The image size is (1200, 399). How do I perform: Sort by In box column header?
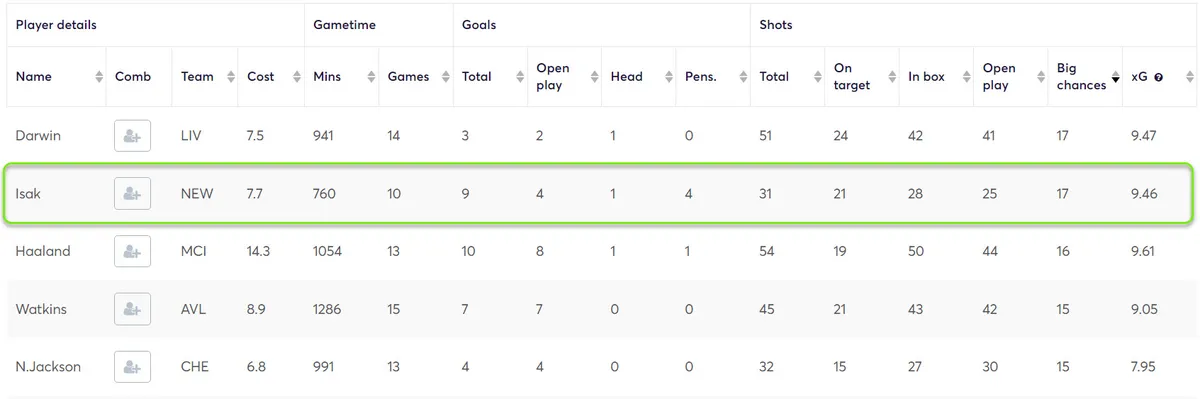pyautogui.click(x=926, y=77)
